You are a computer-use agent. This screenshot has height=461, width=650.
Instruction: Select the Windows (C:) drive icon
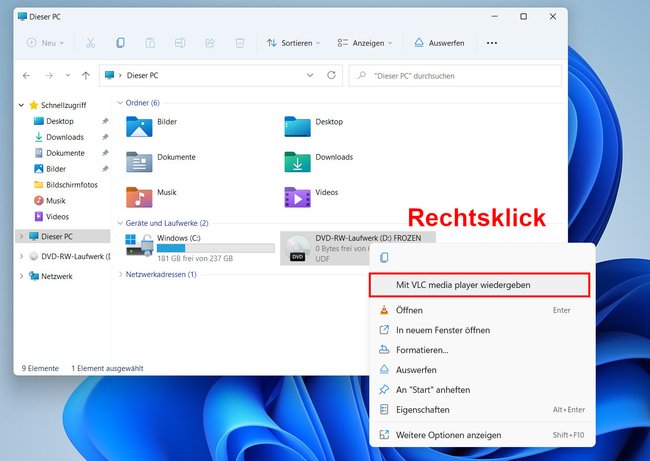tap(140, 245)
